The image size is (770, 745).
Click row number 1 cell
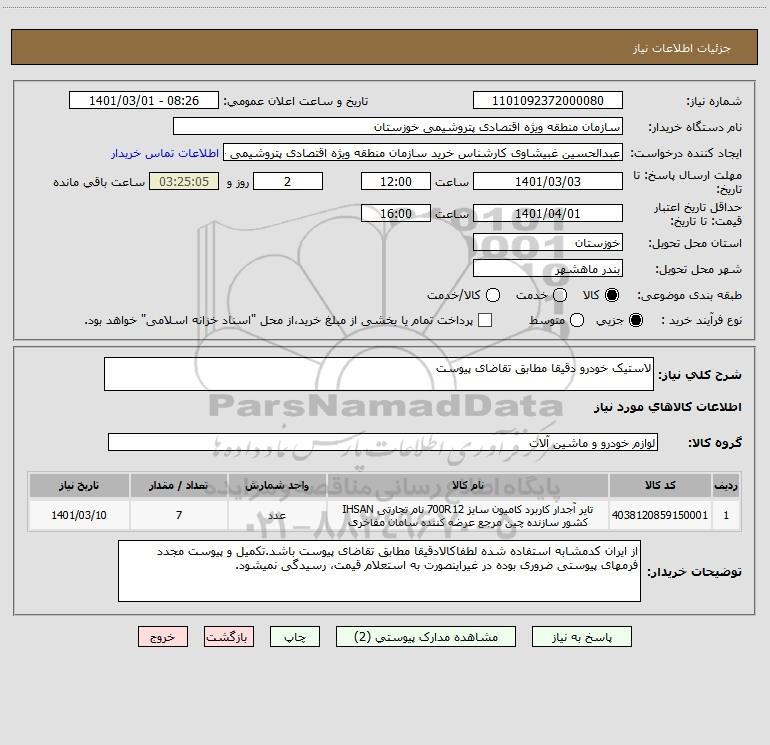point(726,515)
